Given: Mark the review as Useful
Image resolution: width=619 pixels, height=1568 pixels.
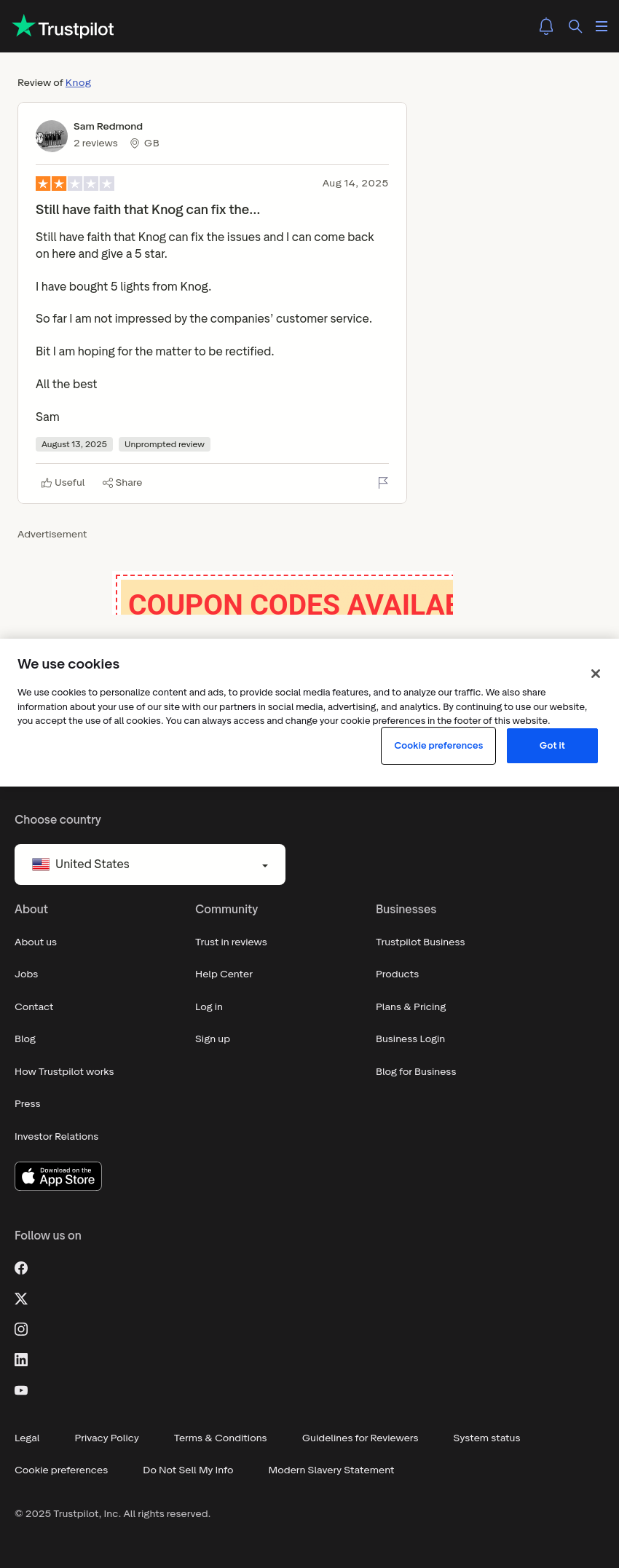Looking at the screenshot, I should tap(63, 483).
